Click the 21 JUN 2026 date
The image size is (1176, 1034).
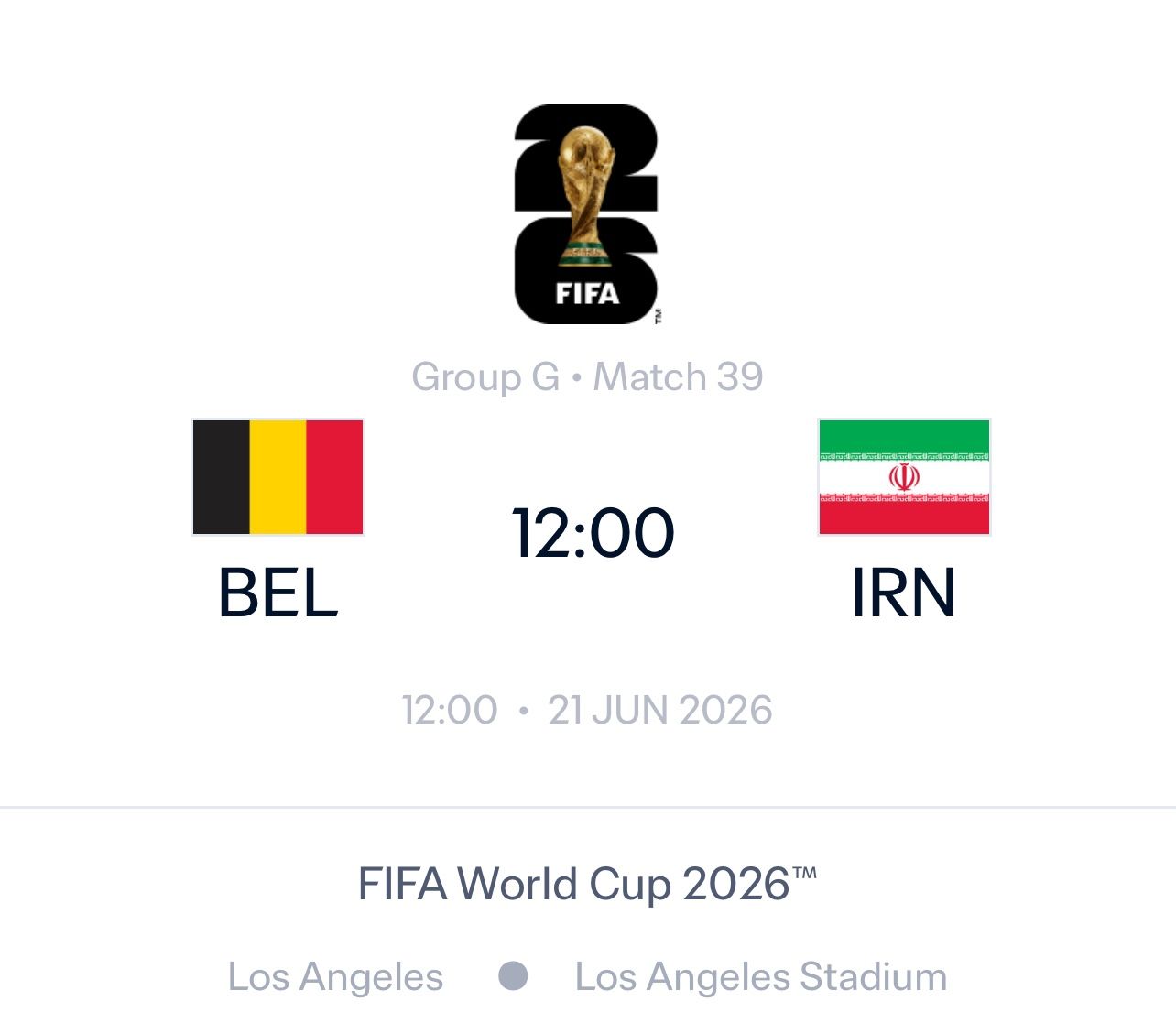(660, 711)
